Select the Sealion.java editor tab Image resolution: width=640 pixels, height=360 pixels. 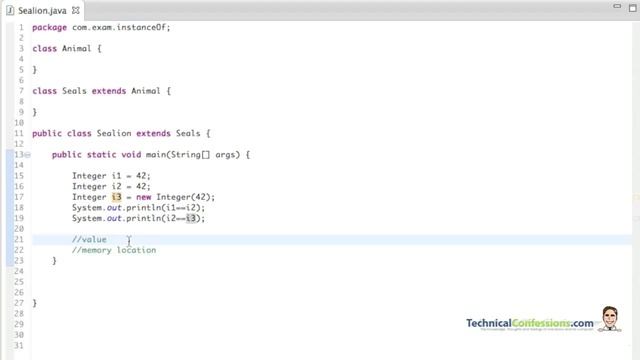point(42,11)
